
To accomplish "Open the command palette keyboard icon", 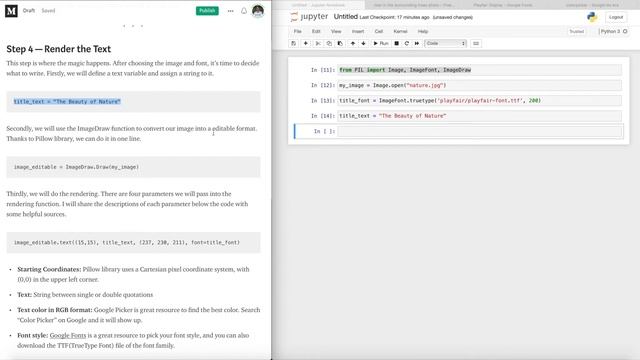I will 476,43.
